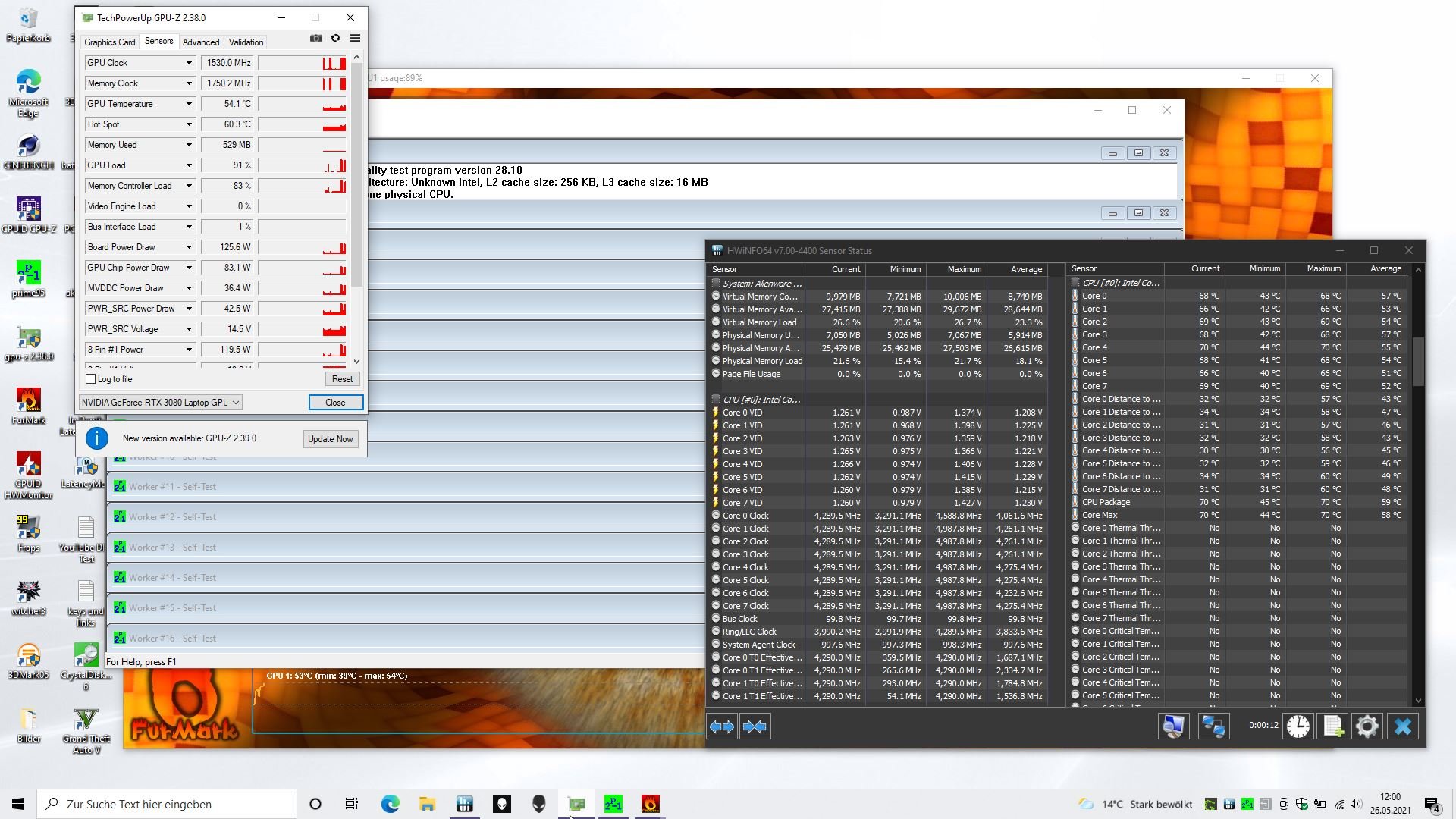The height and width of the screenshot is (819, 1456).
Task: Open Fraps desktop shortcut
Action: (x=29, y=533)
